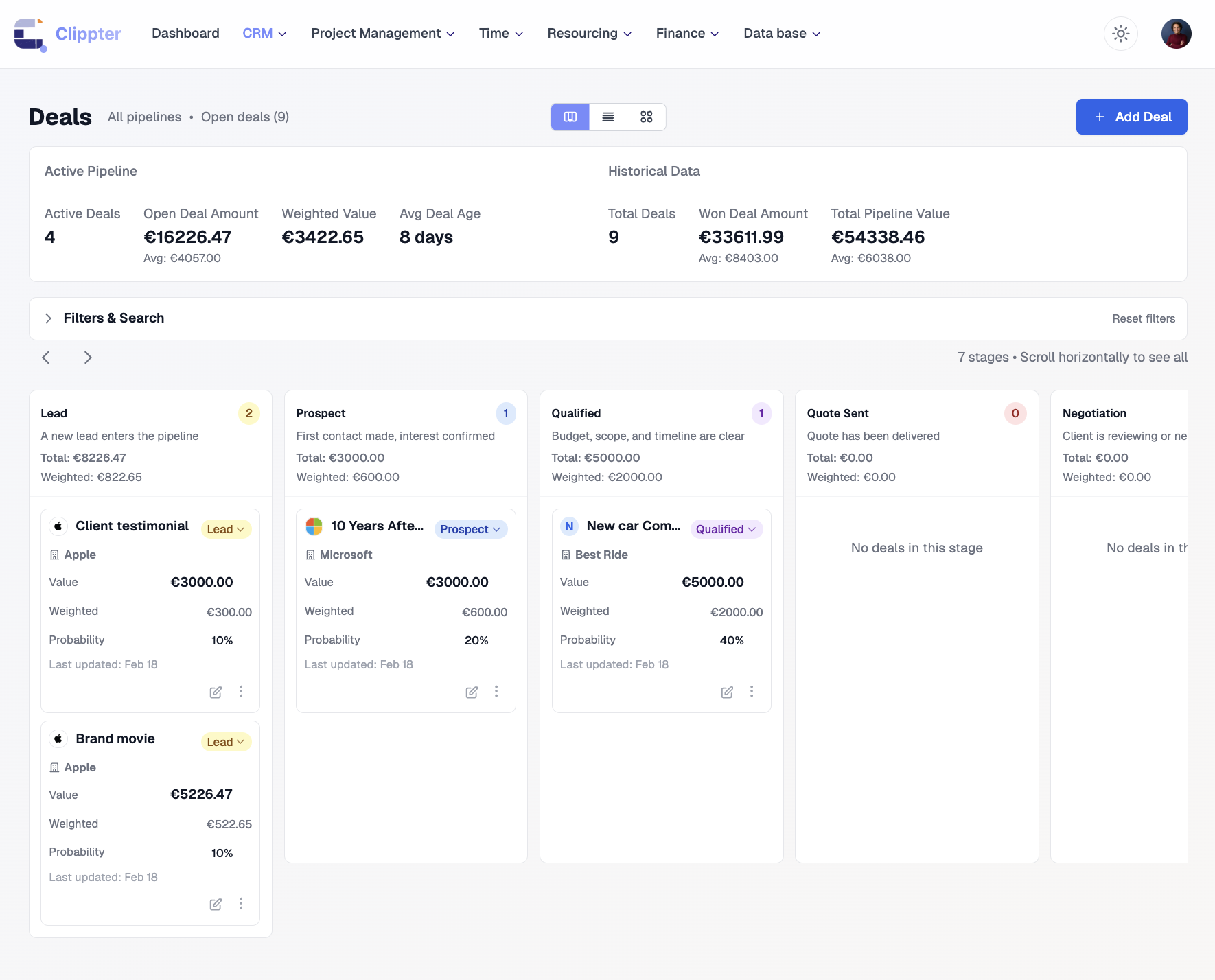
Task: Open more options for Brand movie deal
Action: pos(241,904)
